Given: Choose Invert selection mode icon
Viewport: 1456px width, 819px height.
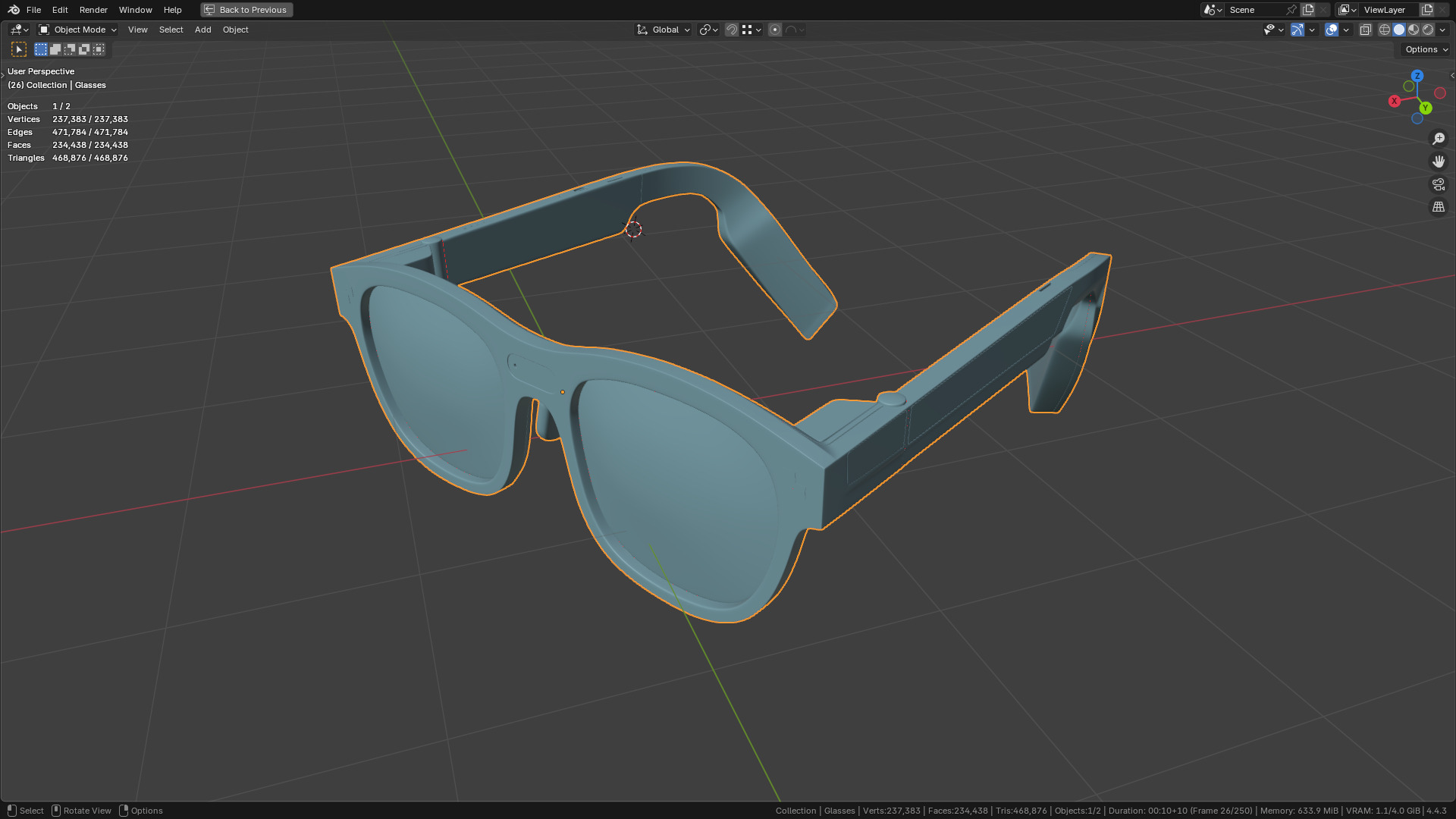Looking at the screenshot, I should 84,49.
